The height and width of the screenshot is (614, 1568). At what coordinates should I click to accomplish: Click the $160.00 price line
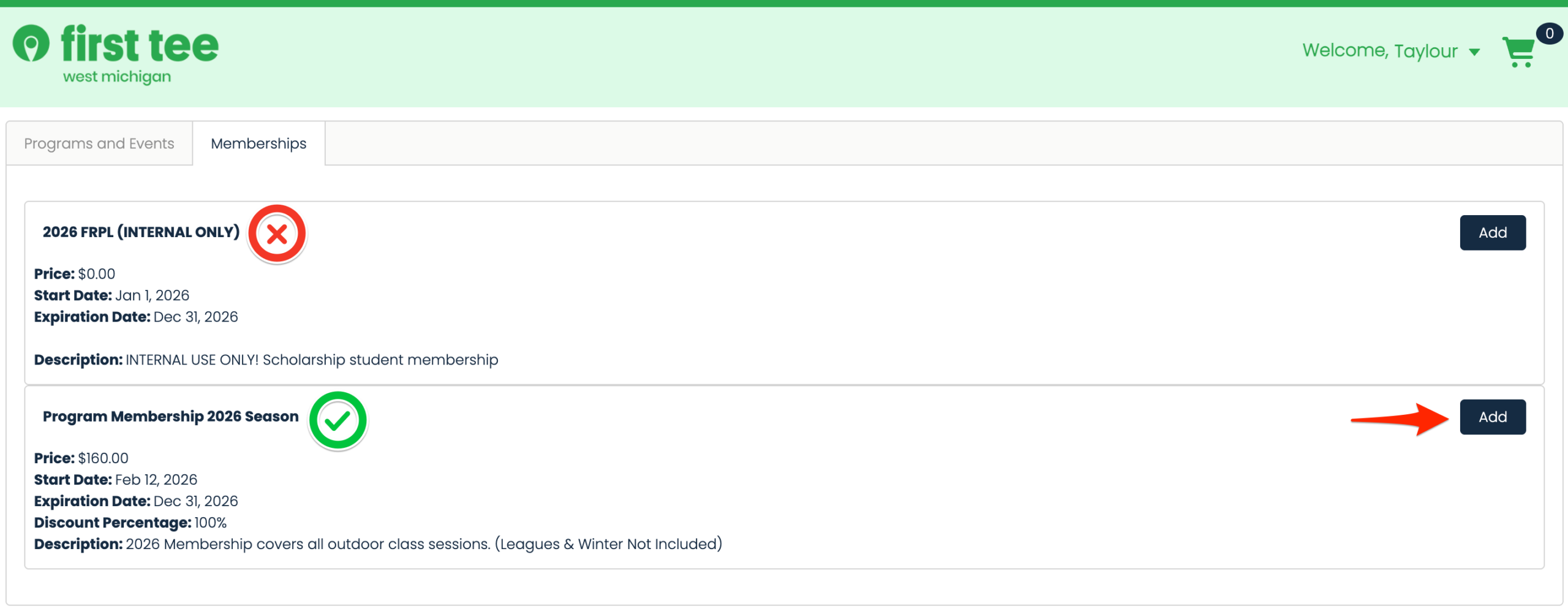(x=81, y=458)
